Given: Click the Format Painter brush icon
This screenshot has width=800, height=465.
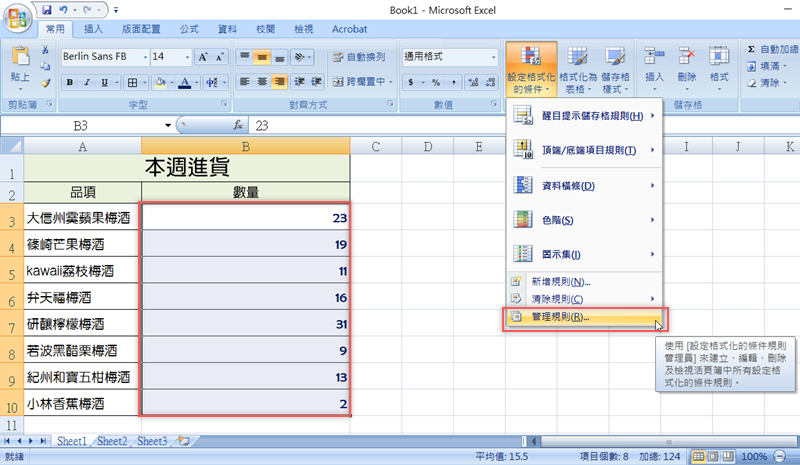Looking at the screenshot, I should coord(45,84).
